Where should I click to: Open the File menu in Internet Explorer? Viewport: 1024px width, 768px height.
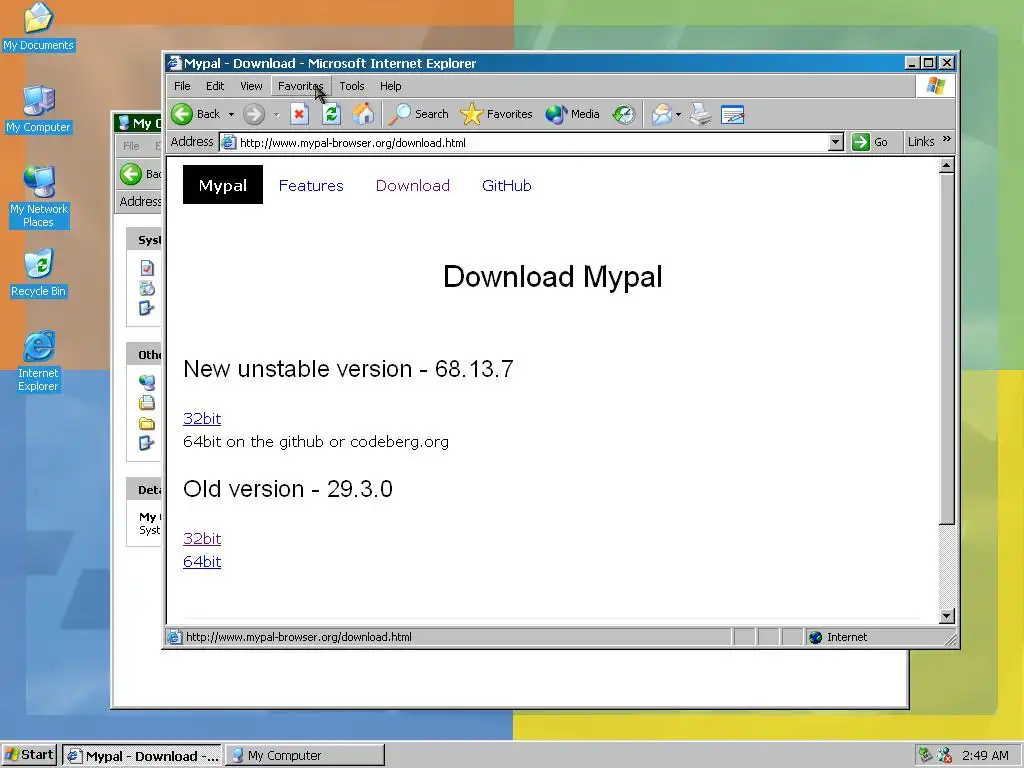(182, 86)
